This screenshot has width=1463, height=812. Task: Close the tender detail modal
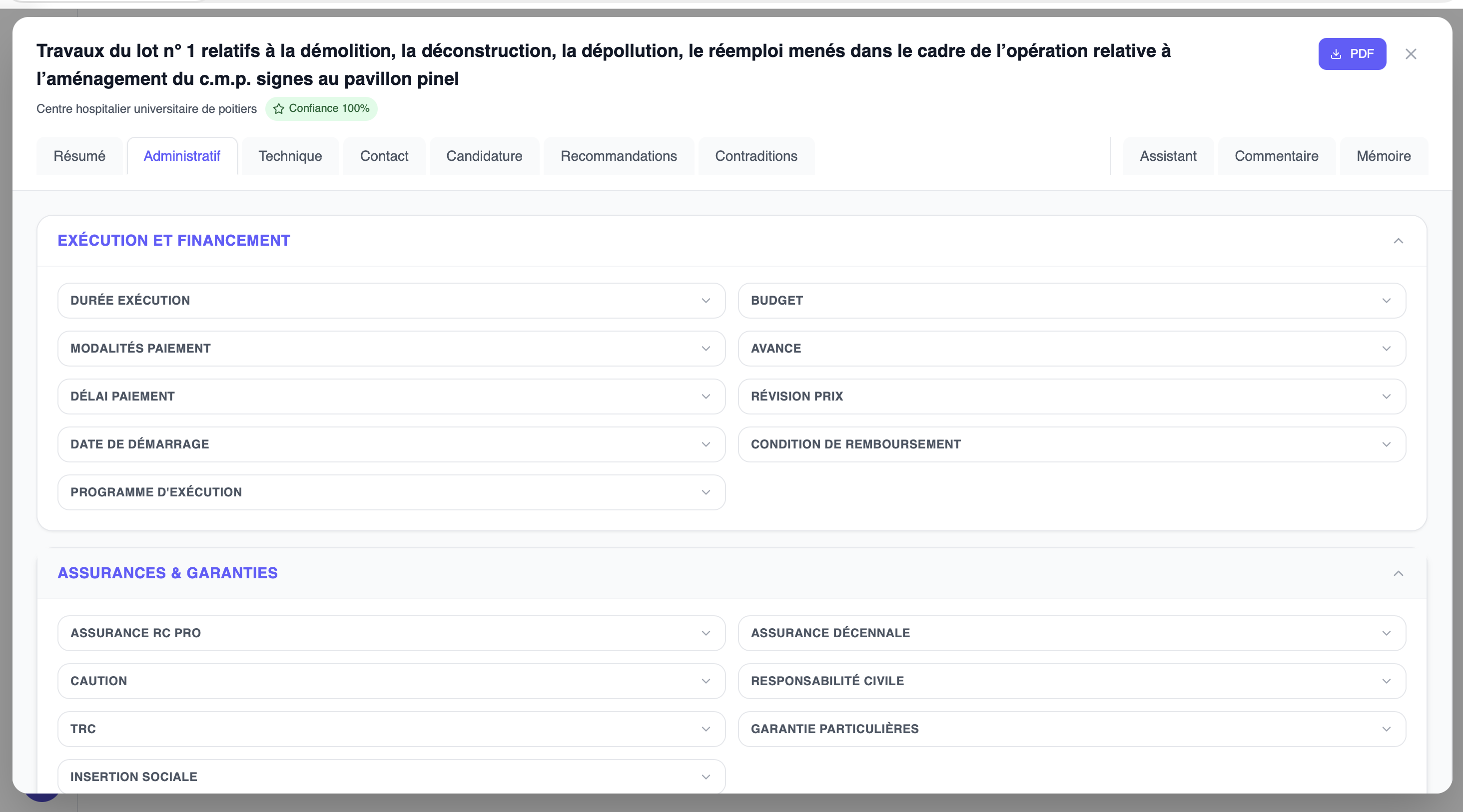(1411, 54)
